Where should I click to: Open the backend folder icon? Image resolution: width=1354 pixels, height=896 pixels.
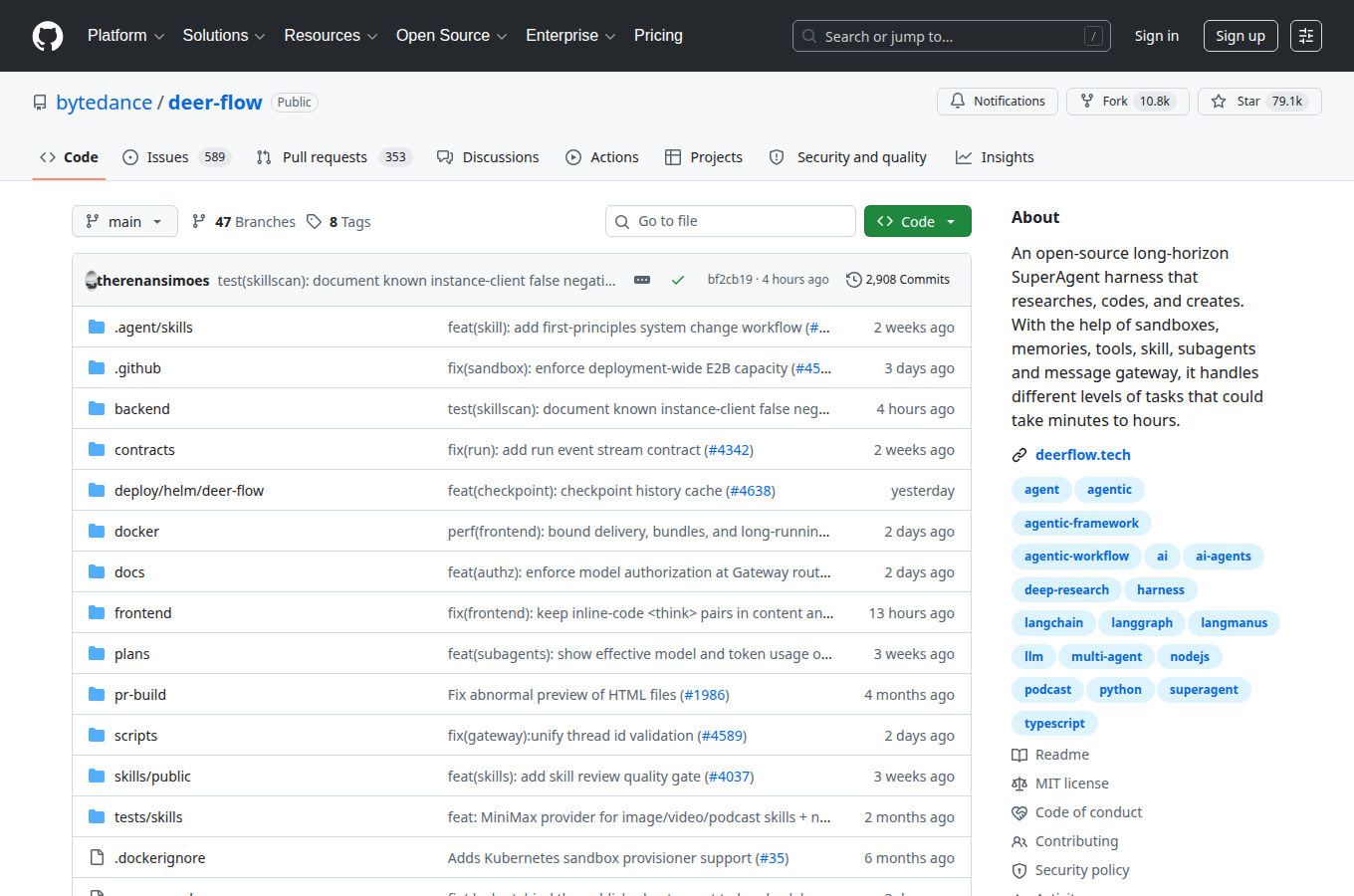pyautogui.click(x=97, y=408)
